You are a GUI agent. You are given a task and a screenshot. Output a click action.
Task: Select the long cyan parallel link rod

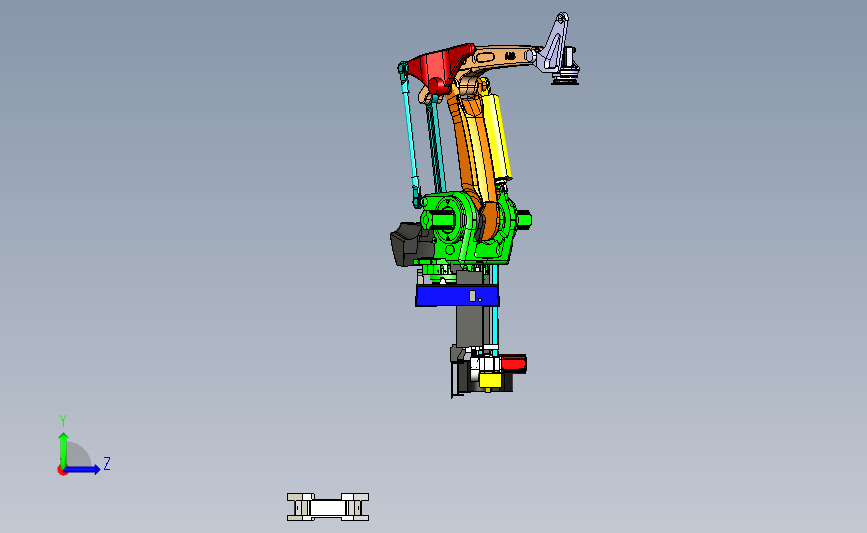click(x=410, y=133)
